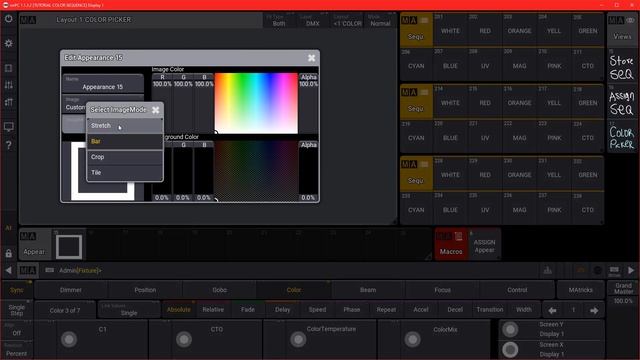This screenshot has width=640, height=360.
Task: Open the Link Values Single dropdown
Action: (x=129, y=310)
